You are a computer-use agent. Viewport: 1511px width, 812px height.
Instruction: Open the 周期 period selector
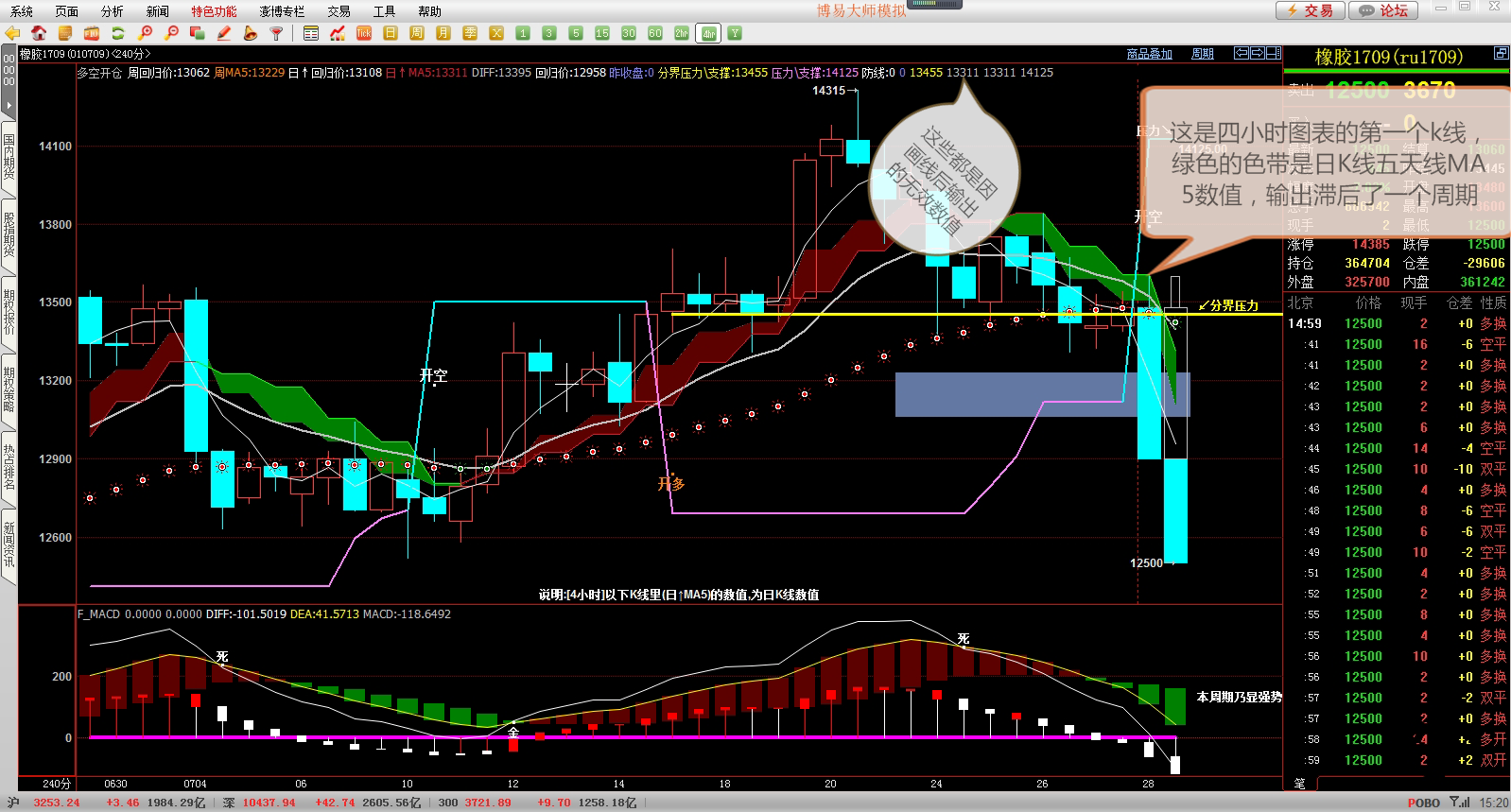(1202, 54)
